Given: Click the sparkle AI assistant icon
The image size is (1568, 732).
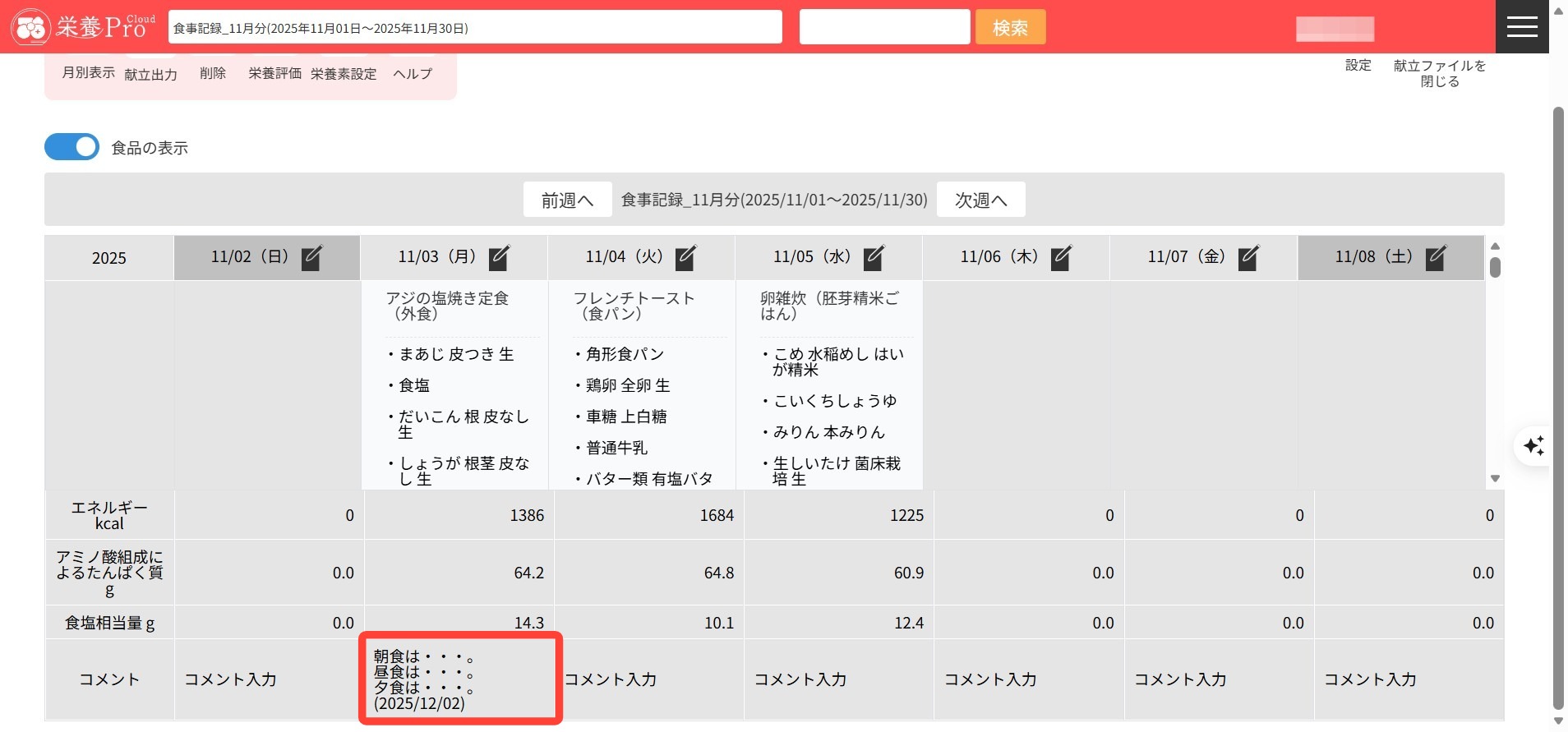Looking at the screenshot, I should pos(1533,446).
